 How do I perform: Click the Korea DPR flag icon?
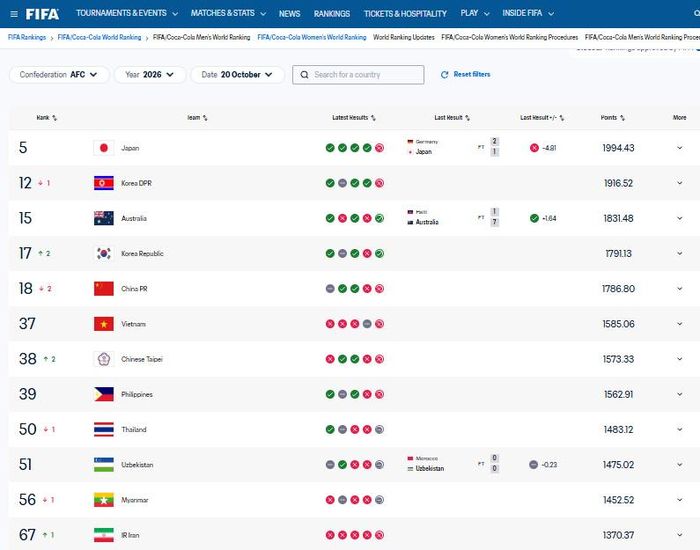tap(104, 183)
